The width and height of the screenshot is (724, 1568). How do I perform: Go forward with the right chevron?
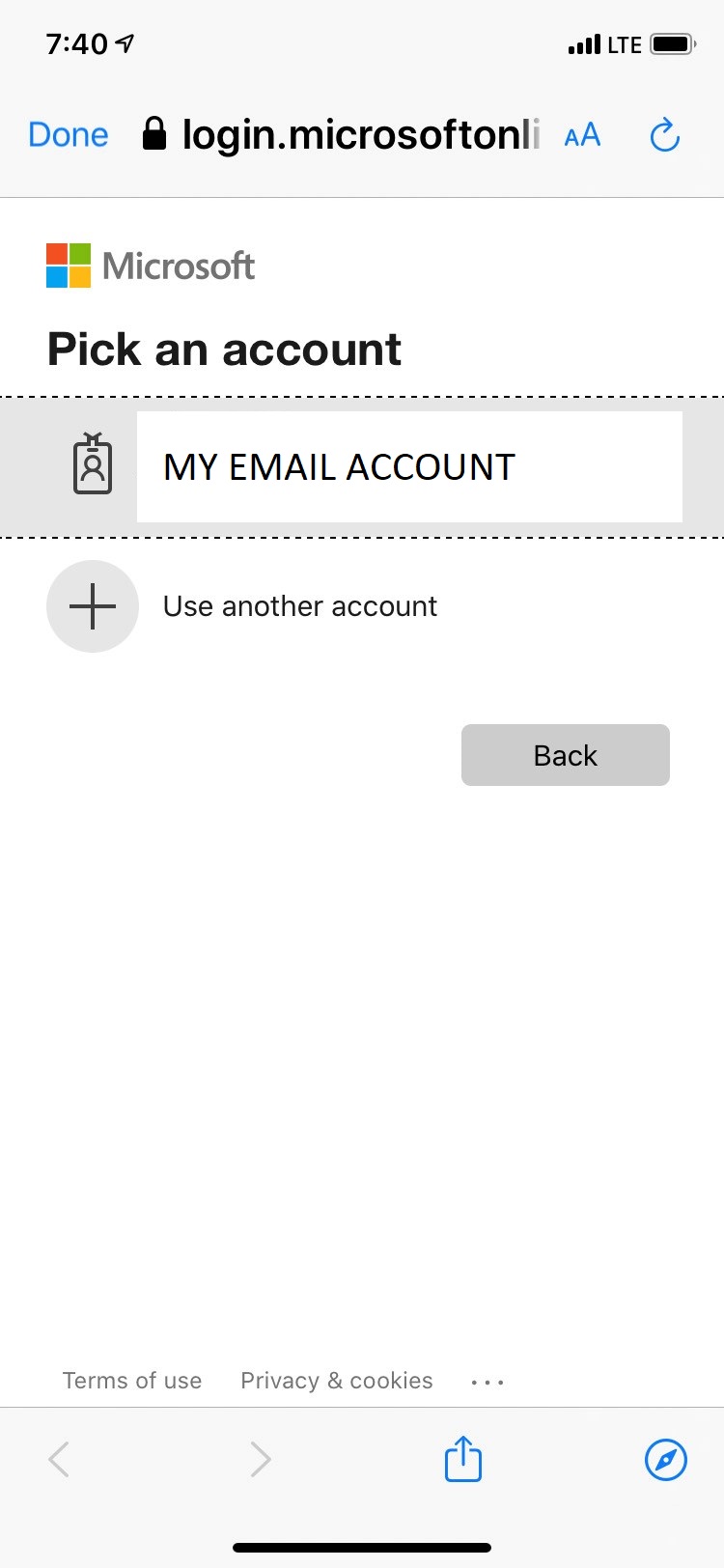point(261,1459)
